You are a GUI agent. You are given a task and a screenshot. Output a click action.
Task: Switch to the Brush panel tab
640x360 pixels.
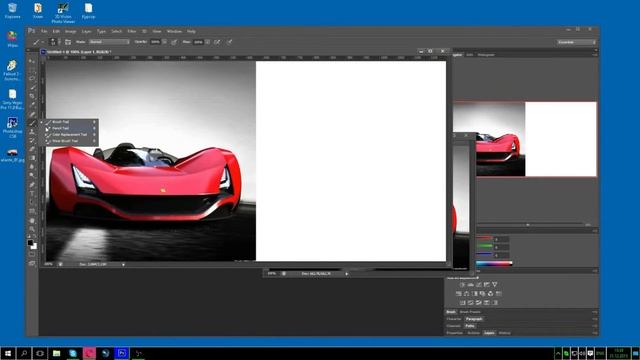pos(451,312)
